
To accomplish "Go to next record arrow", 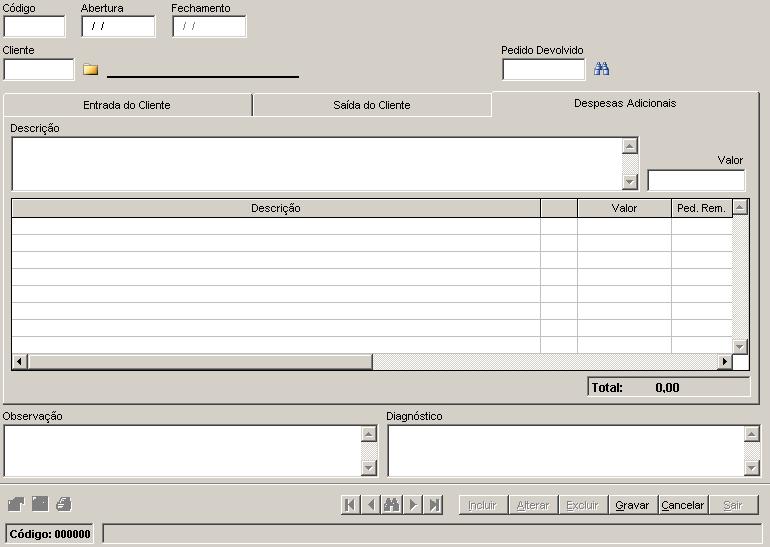I will 413,505.
